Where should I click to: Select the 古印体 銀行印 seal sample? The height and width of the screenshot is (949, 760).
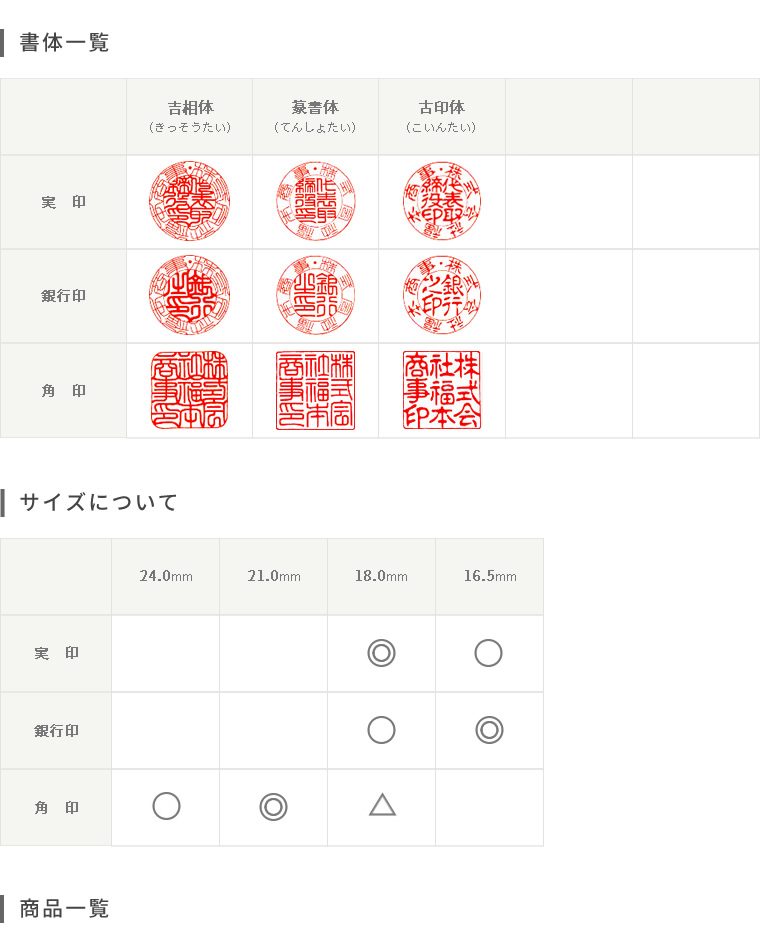442,295
